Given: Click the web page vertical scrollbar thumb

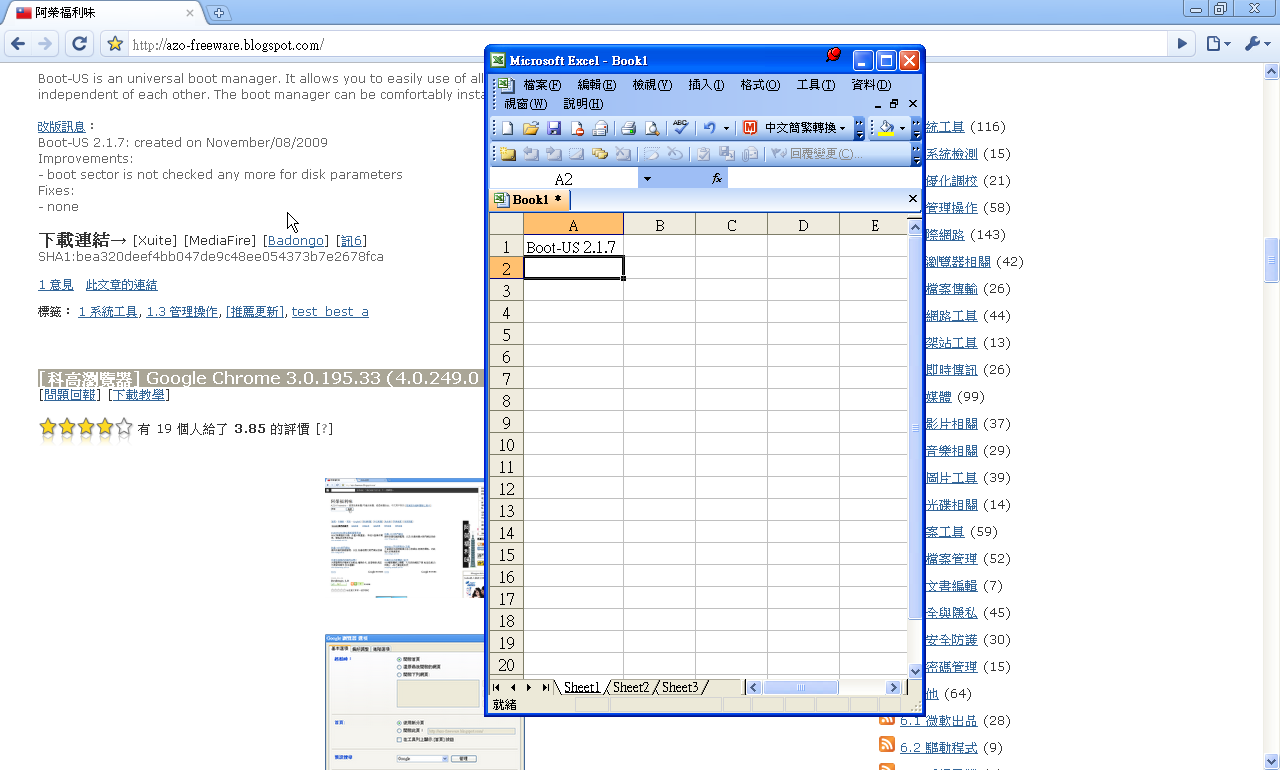Looking at the screenshot, I should [1271, 261].
